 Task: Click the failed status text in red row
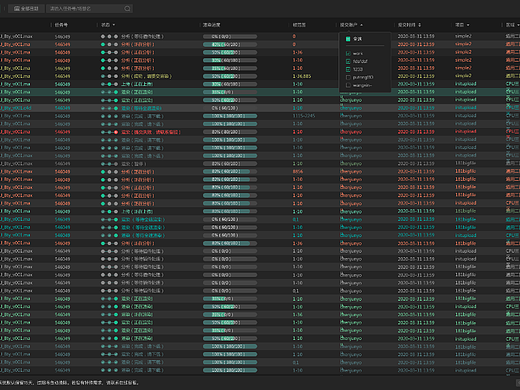[x=151, y=132]
